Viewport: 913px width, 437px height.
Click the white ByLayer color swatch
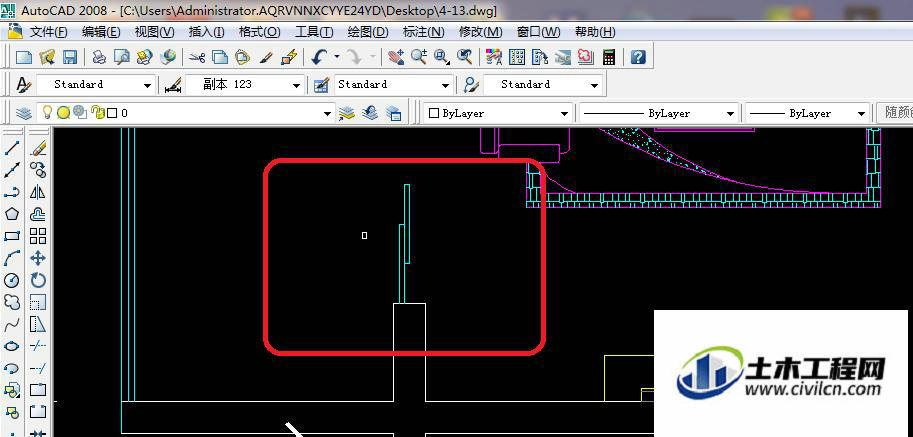[433, 113]
